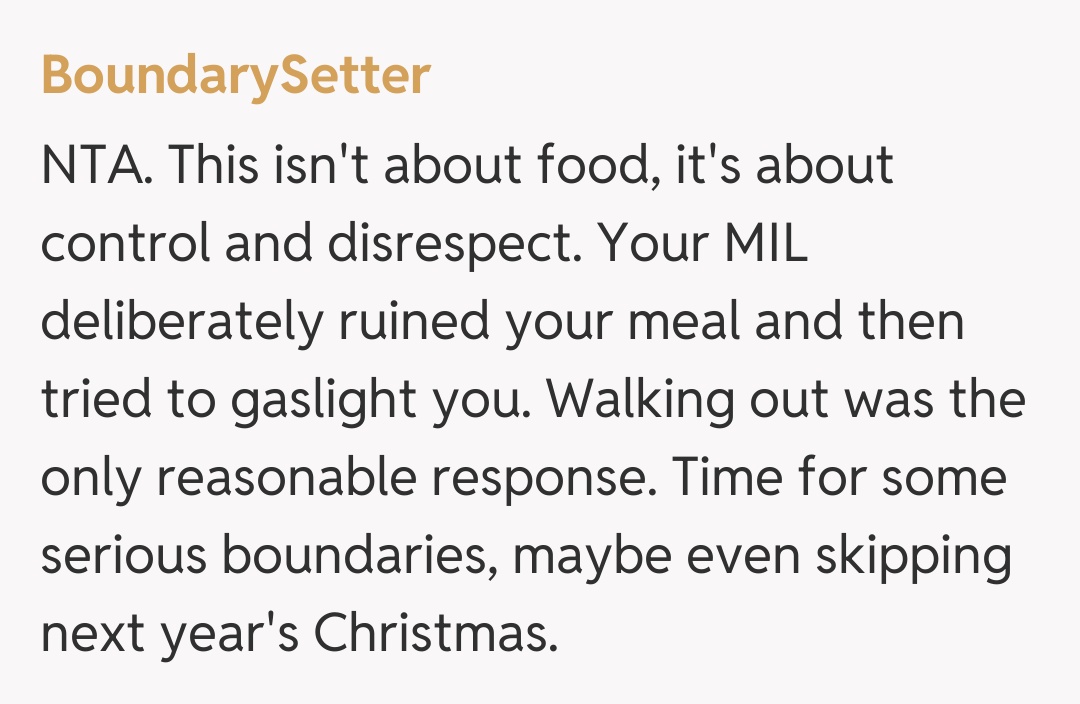The image size is (1080, 704).
Task: Click the word "deliberately" in the comment
Action: tap(182, 322)
